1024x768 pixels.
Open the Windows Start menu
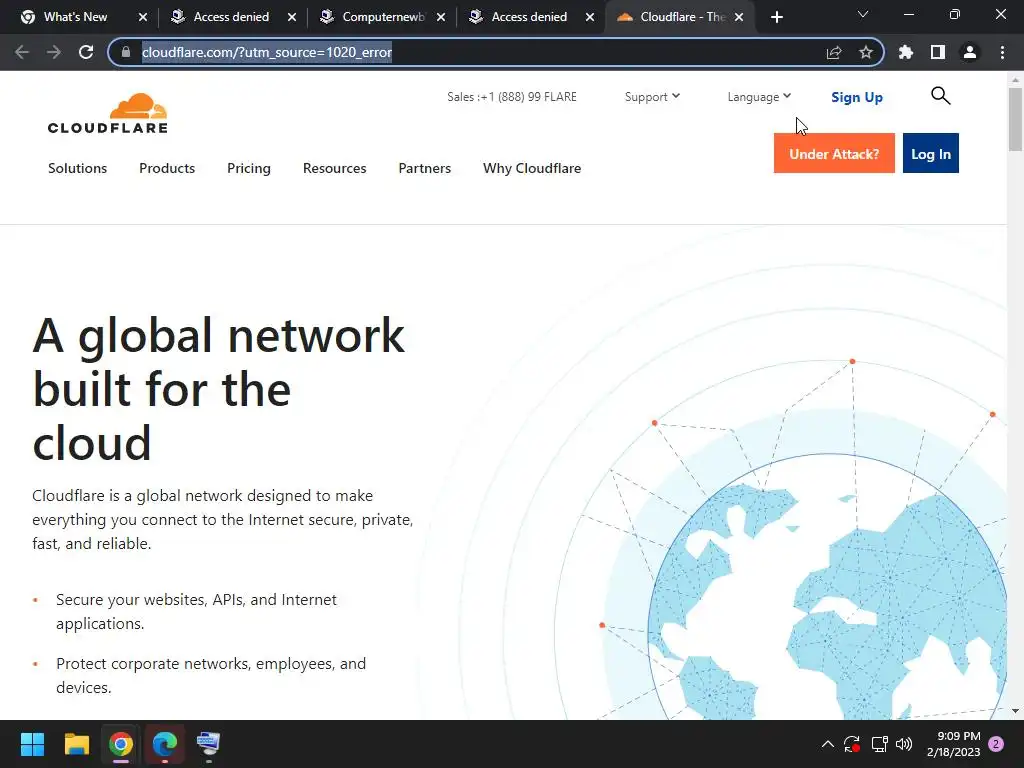(32, 744)
